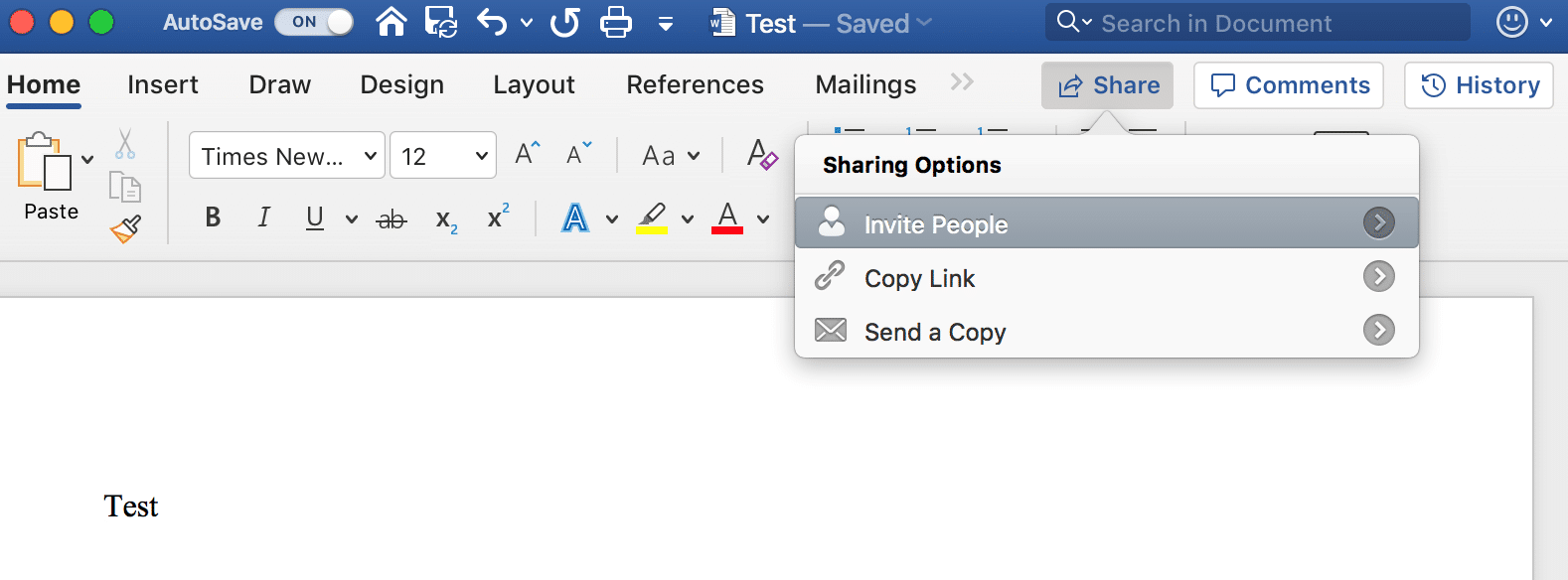This screenshot has height=580, width=1568.
Task: Undo the last action
Action: (x=492, y=21)
